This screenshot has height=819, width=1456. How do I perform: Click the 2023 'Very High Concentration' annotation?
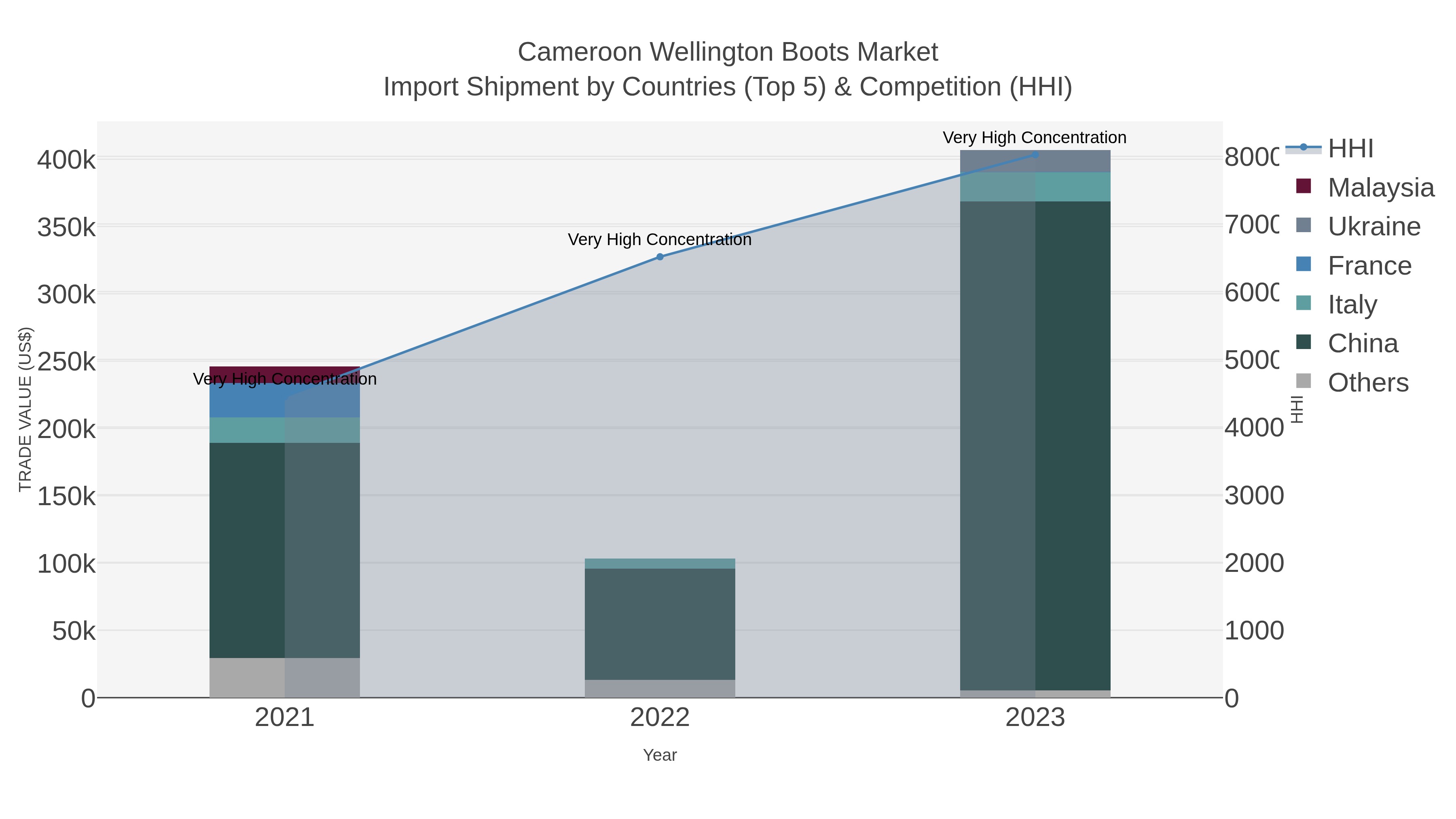[1035, 138]
